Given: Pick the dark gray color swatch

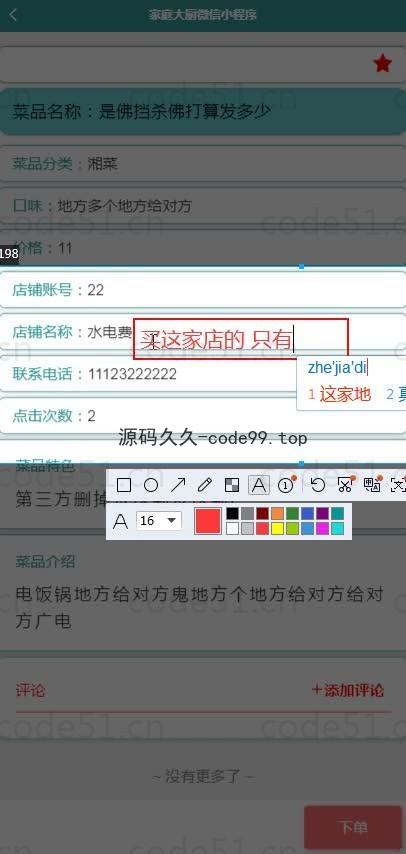Looking at the screenshot, I should coord(247,514).
